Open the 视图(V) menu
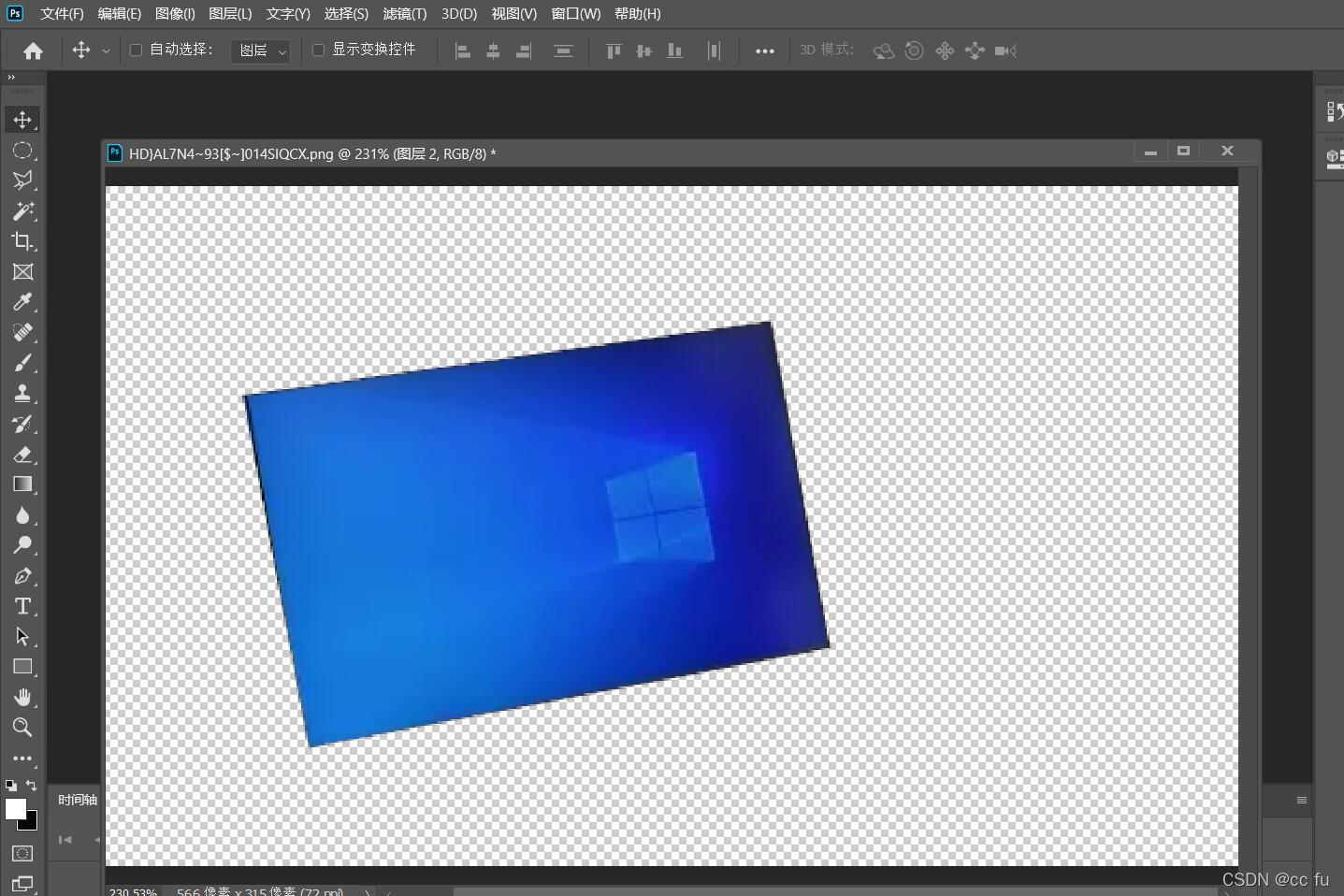 [514, 13]
